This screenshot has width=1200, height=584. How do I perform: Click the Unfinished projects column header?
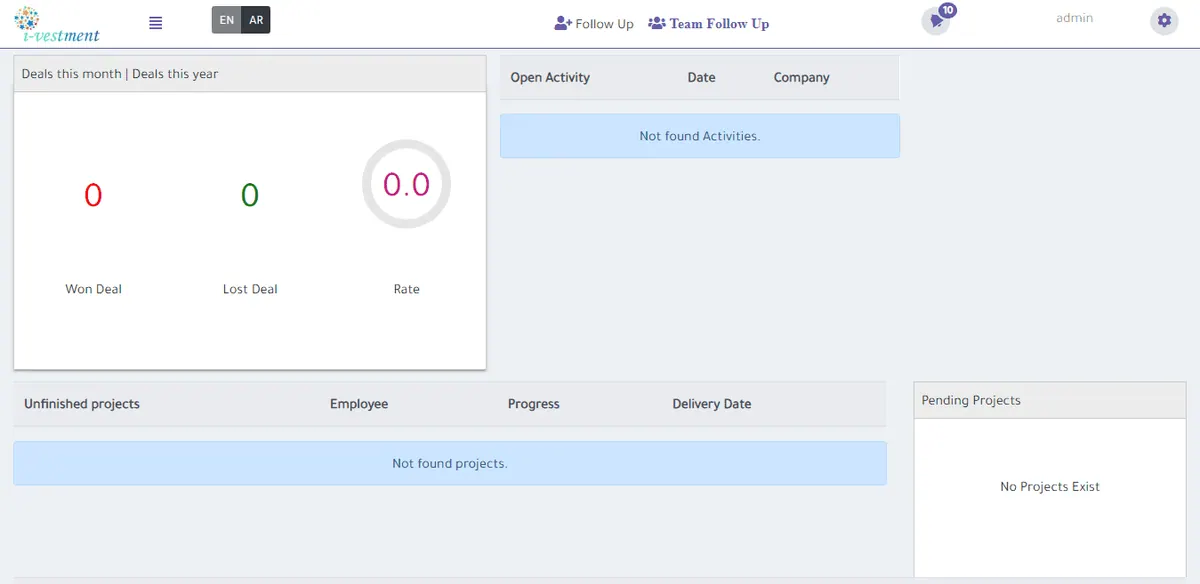pyautogui.click(x=82, y=404)
